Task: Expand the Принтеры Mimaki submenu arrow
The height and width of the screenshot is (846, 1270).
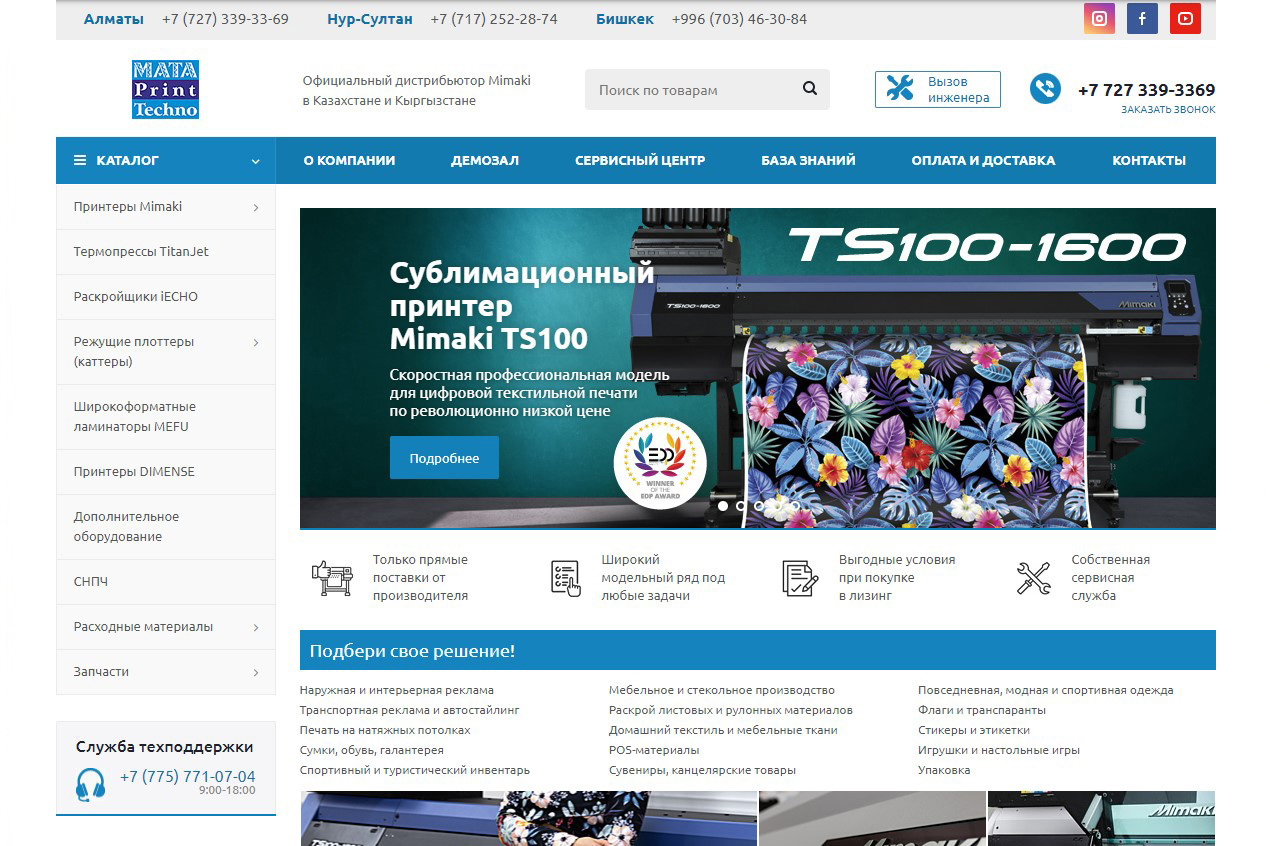Action: [256, 208]
